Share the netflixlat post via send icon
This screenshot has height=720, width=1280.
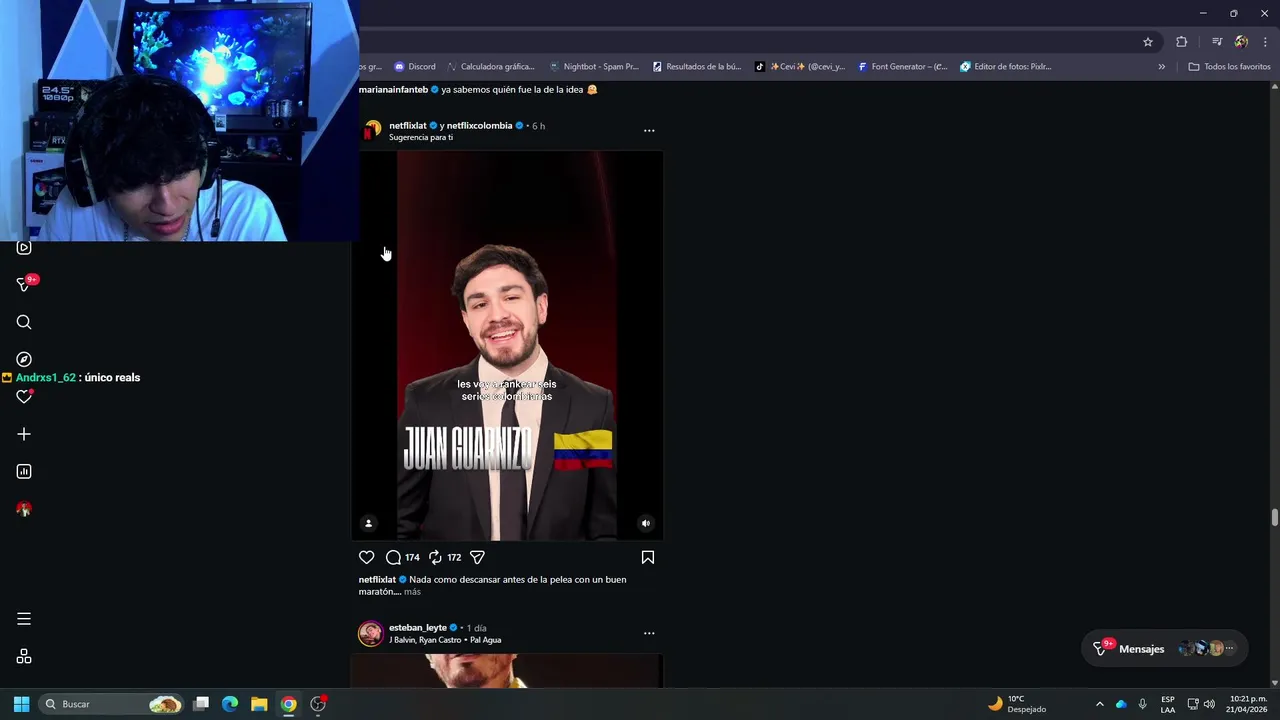(x=477, y=557)
